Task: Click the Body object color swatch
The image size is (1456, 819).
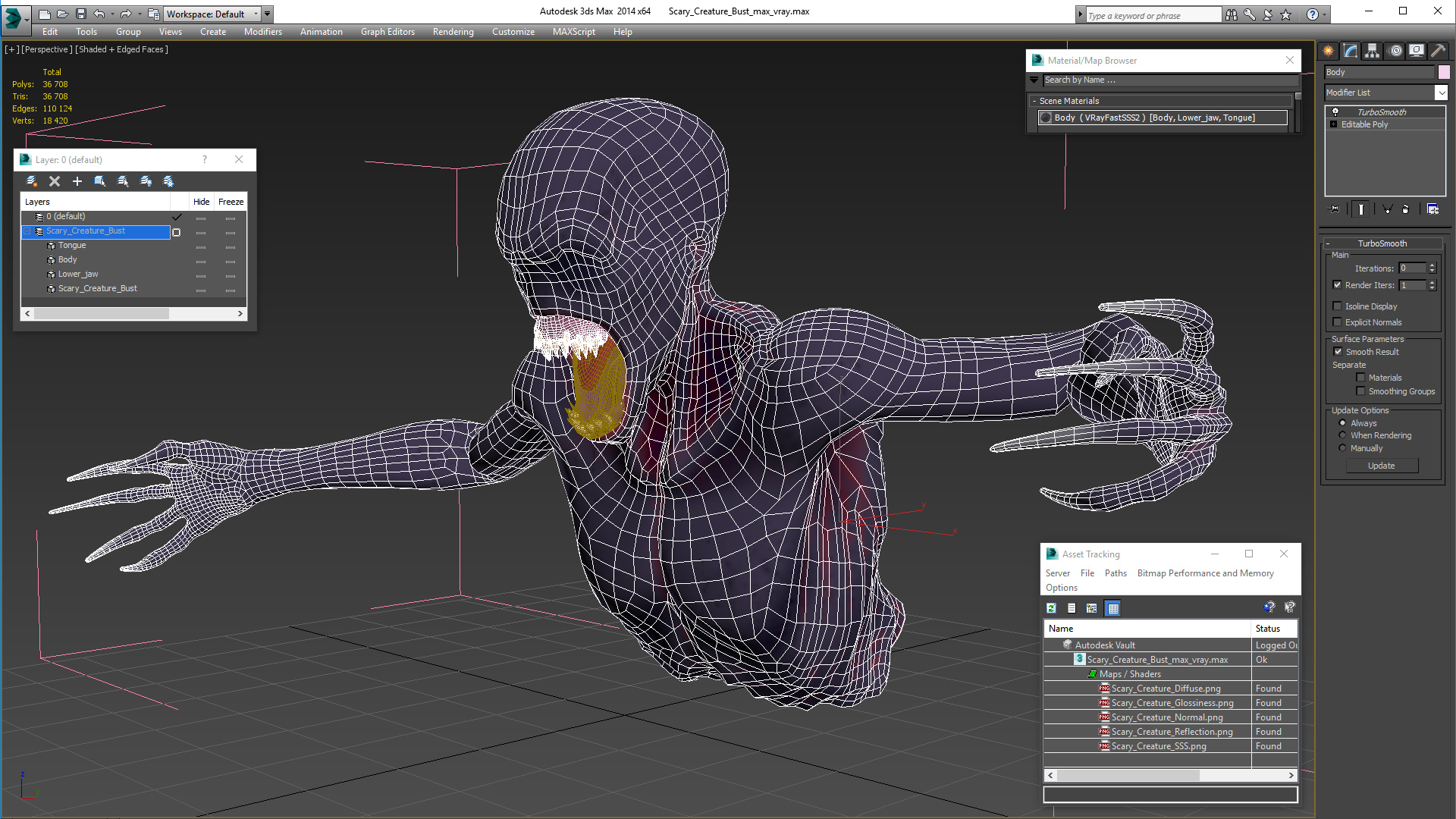Action: (x=1444, y=72)
